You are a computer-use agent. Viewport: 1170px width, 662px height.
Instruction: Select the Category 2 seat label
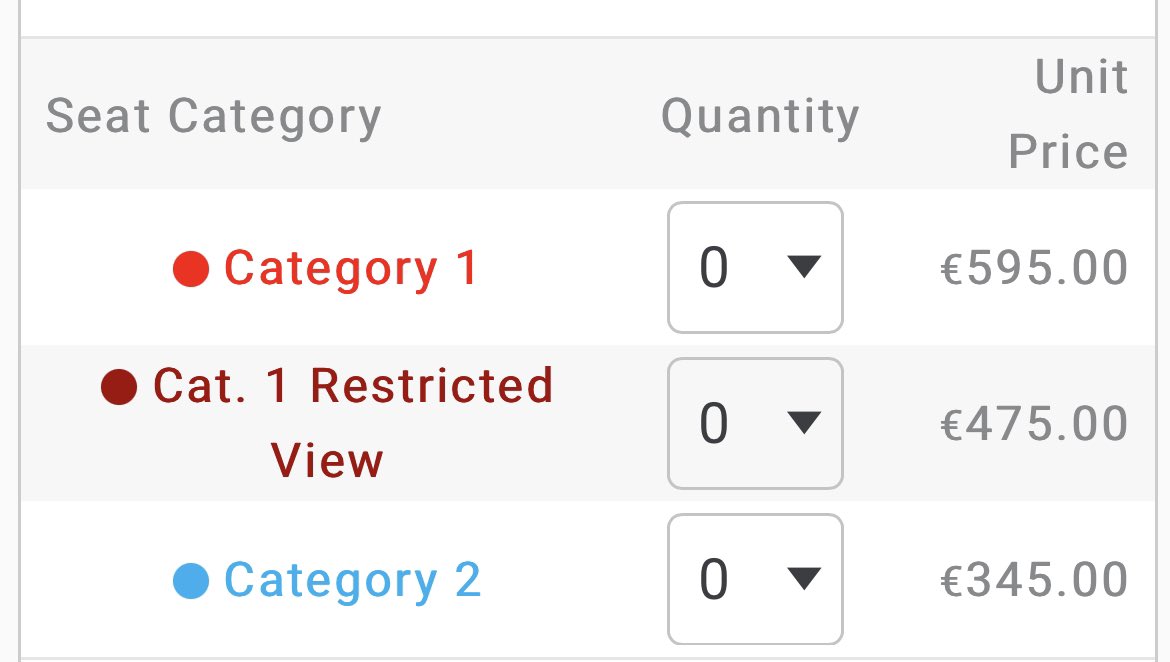352,581
